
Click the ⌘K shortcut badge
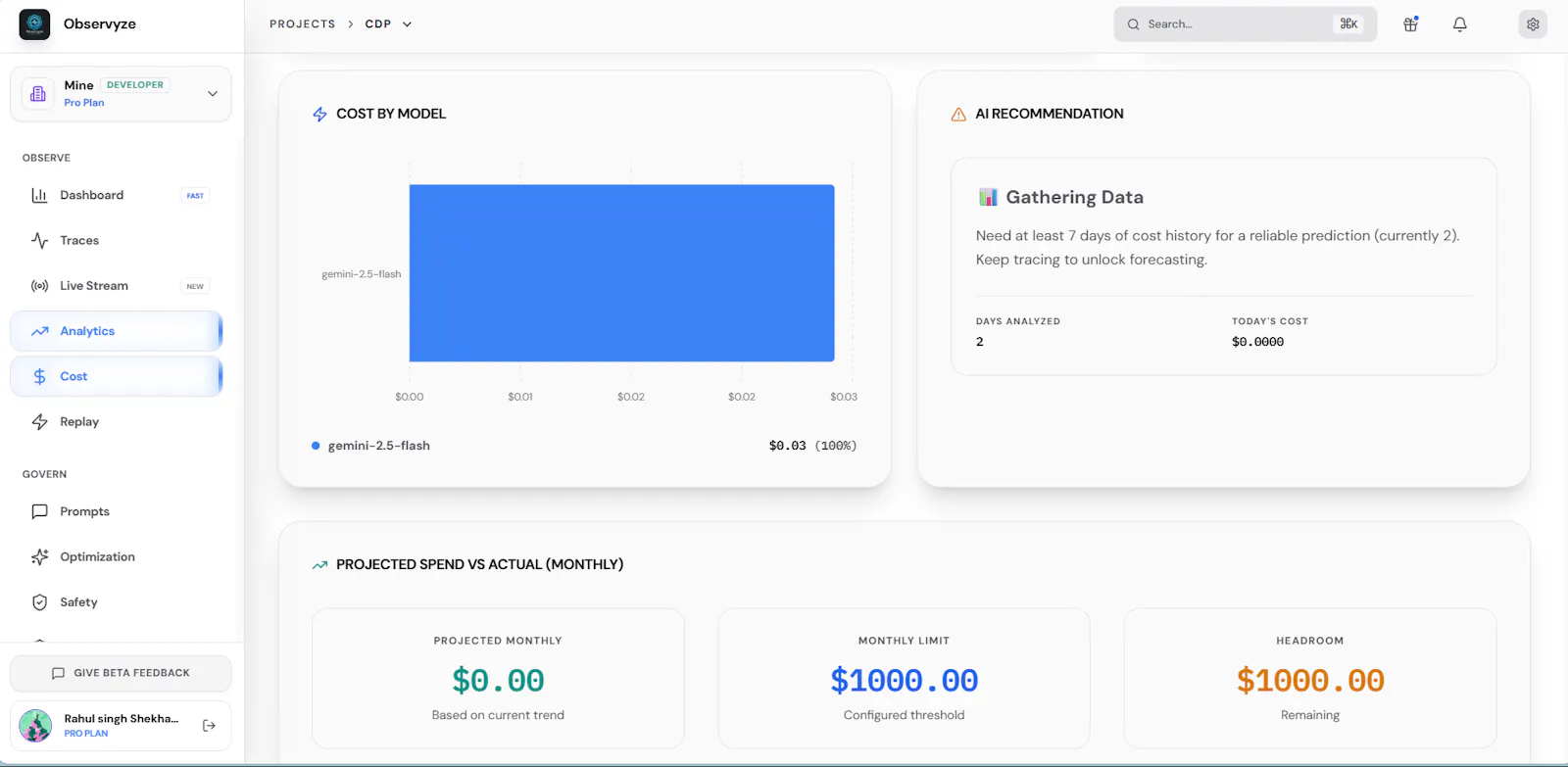[1348, 24]
